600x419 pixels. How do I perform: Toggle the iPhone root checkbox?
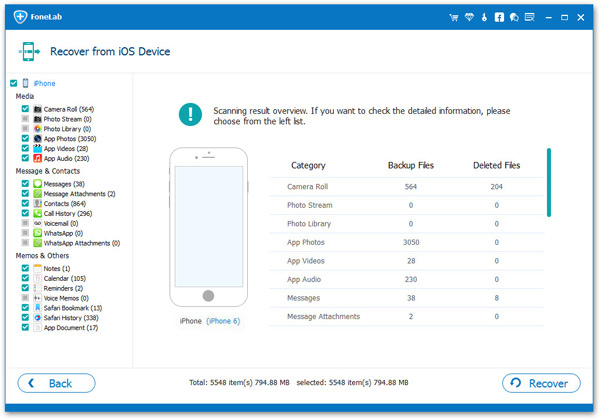coord(14,83)
